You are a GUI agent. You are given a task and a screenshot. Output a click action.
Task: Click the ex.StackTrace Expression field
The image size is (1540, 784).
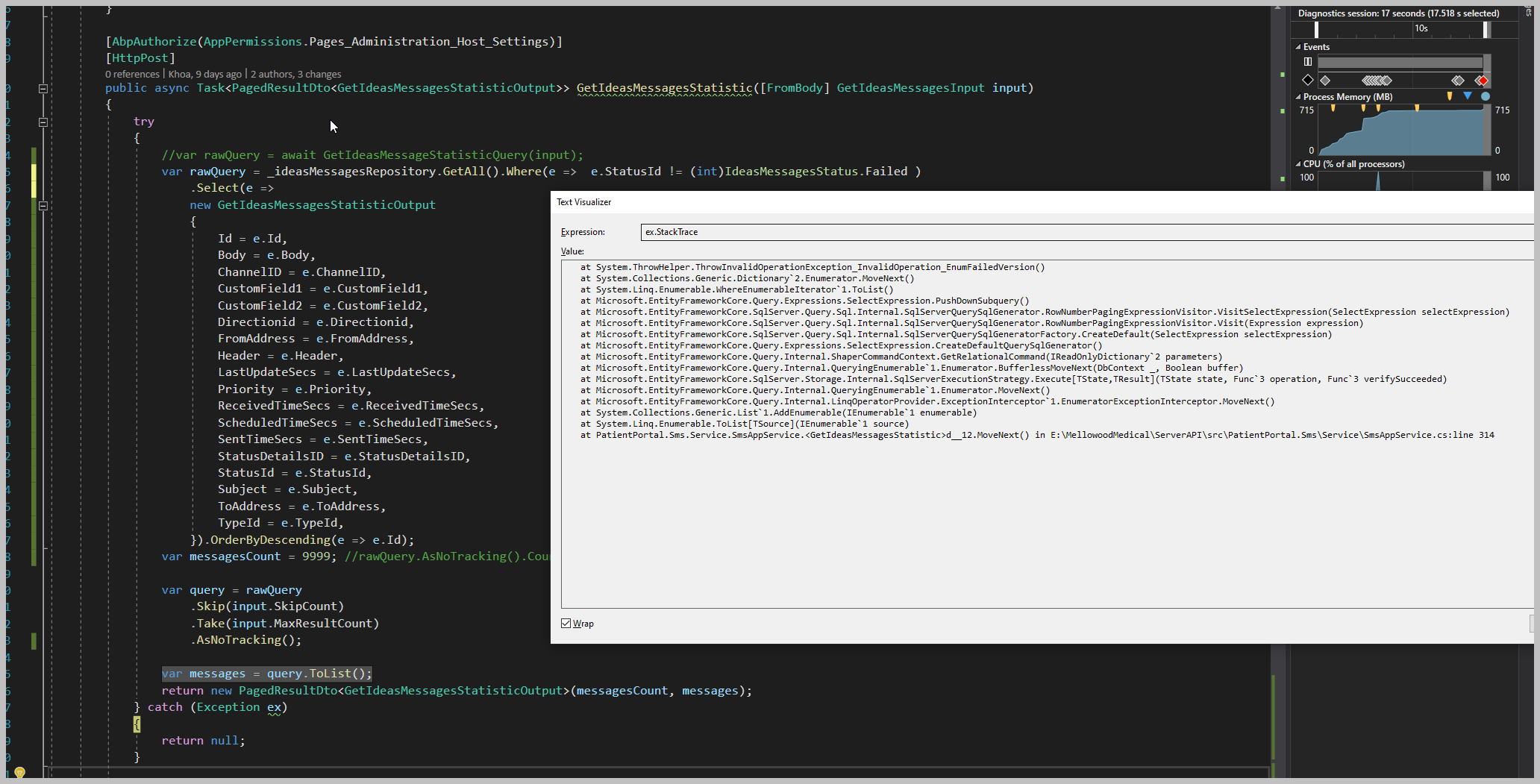click(821, 232)
